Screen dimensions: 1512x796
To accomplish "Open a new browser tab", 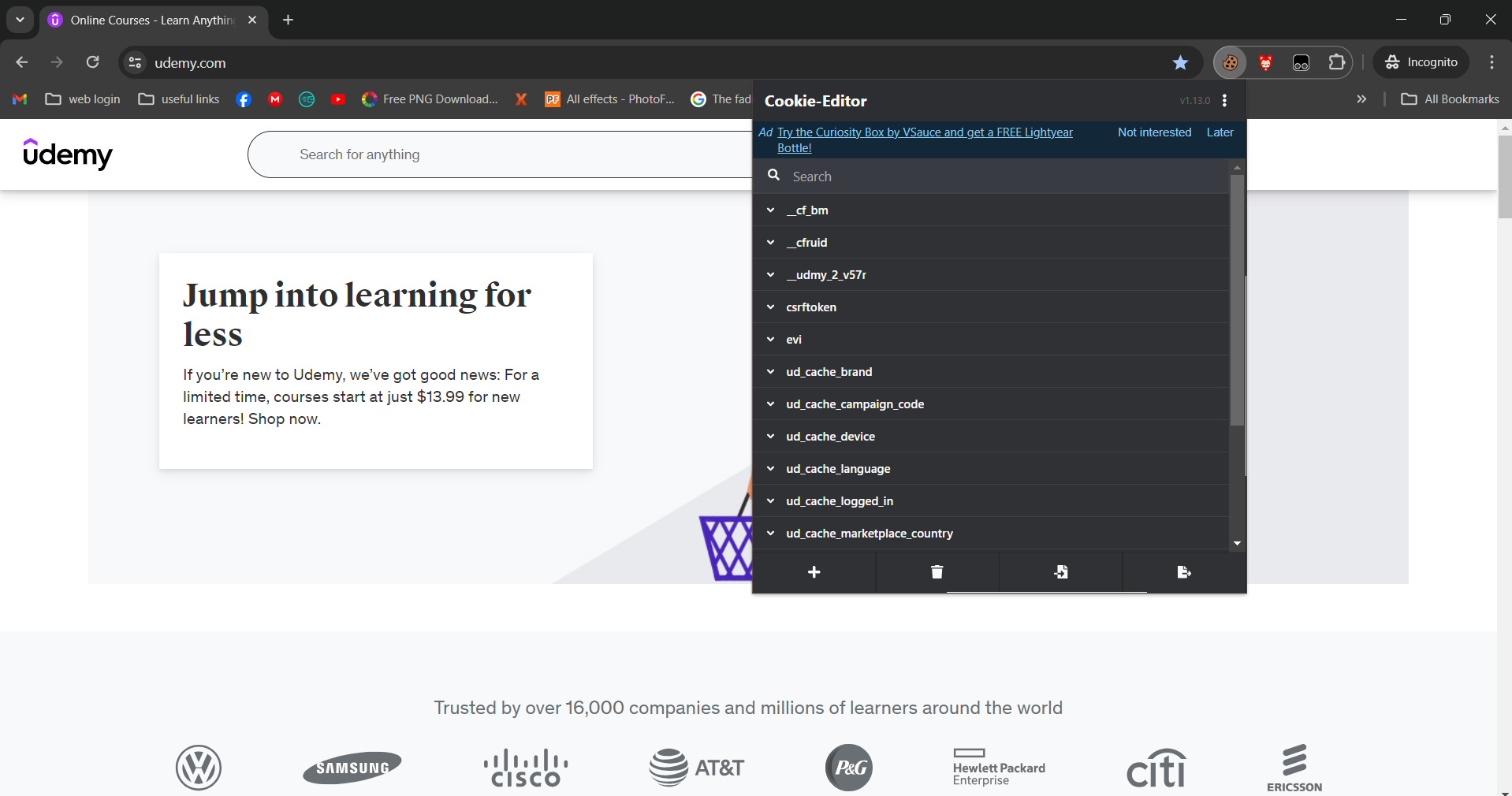I will click(289, 20).
